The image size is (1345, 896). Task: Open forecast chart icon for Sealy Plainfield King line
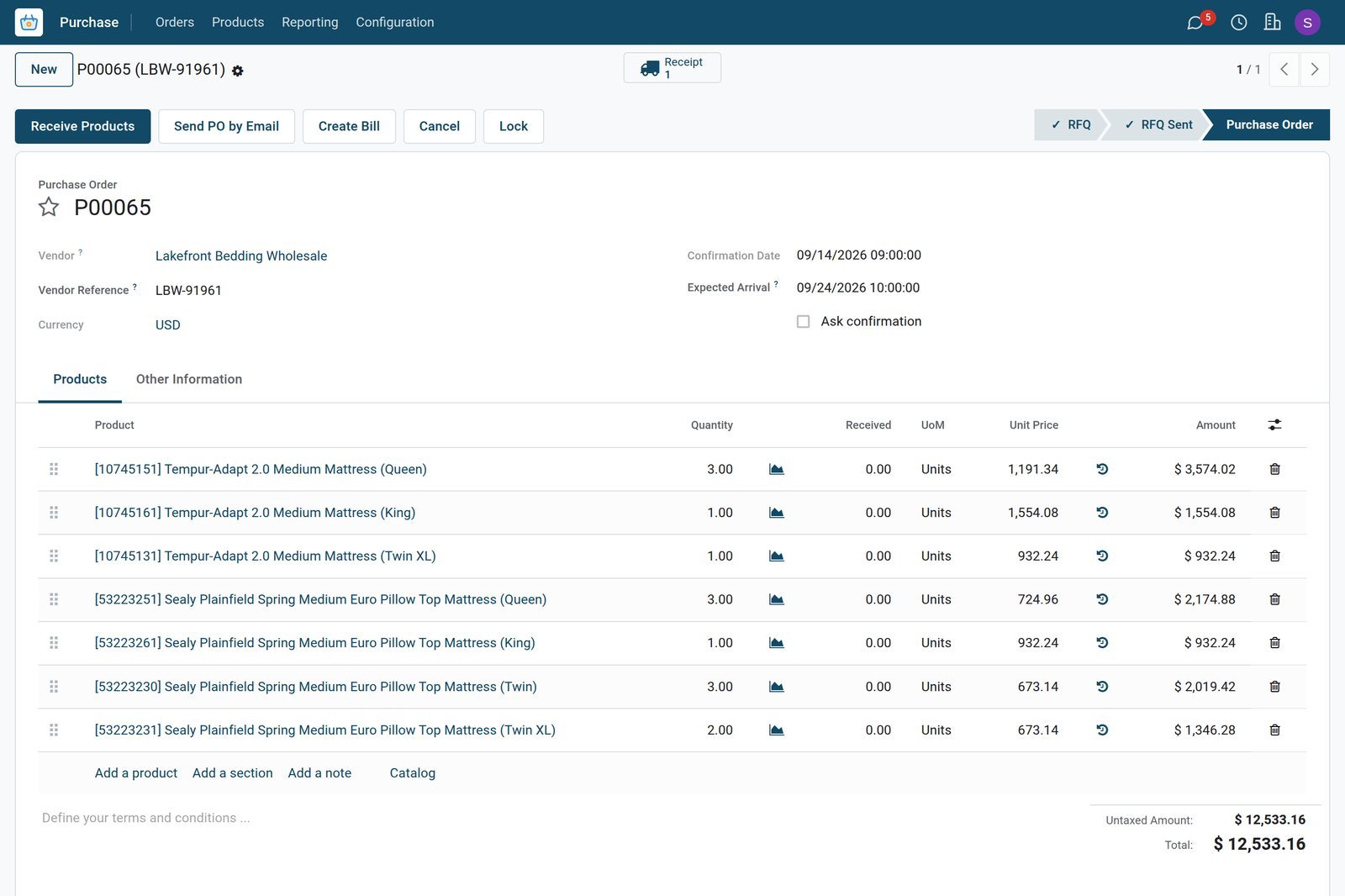pyautogui.click(x=777, y=643)
